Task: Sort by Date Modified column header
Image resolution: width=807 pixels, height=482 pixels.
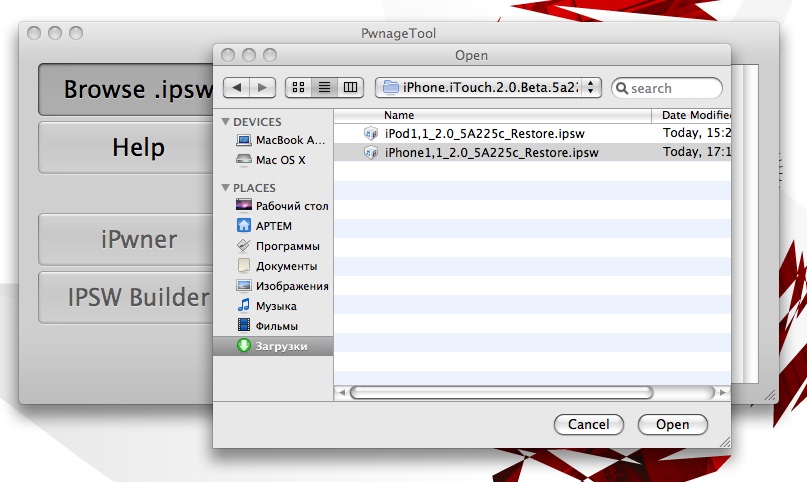Action: pos(691,115)
